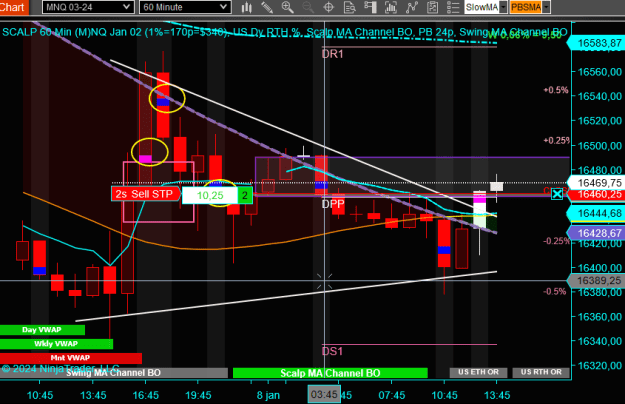Expand the SlowMA dropdown arrow

[x=503, y=7]
